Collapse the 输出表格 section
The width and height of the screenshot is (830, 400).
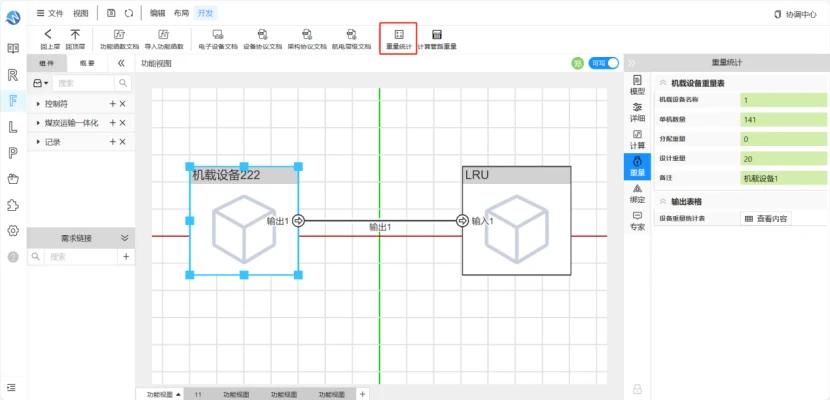point(662,201)
